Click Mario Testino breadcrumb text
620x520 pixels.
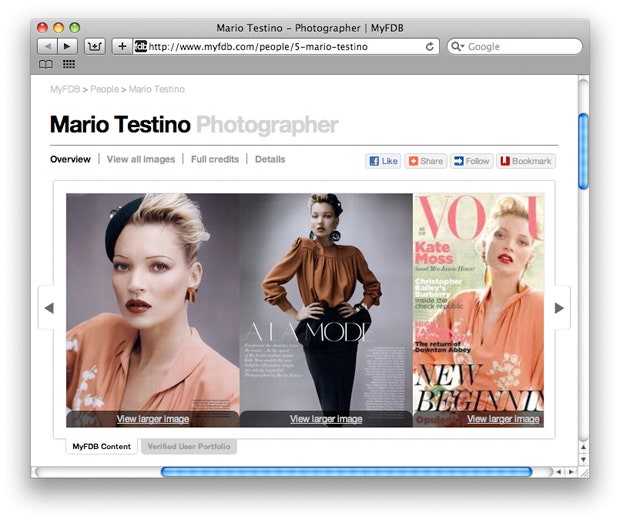pos(157,89)
